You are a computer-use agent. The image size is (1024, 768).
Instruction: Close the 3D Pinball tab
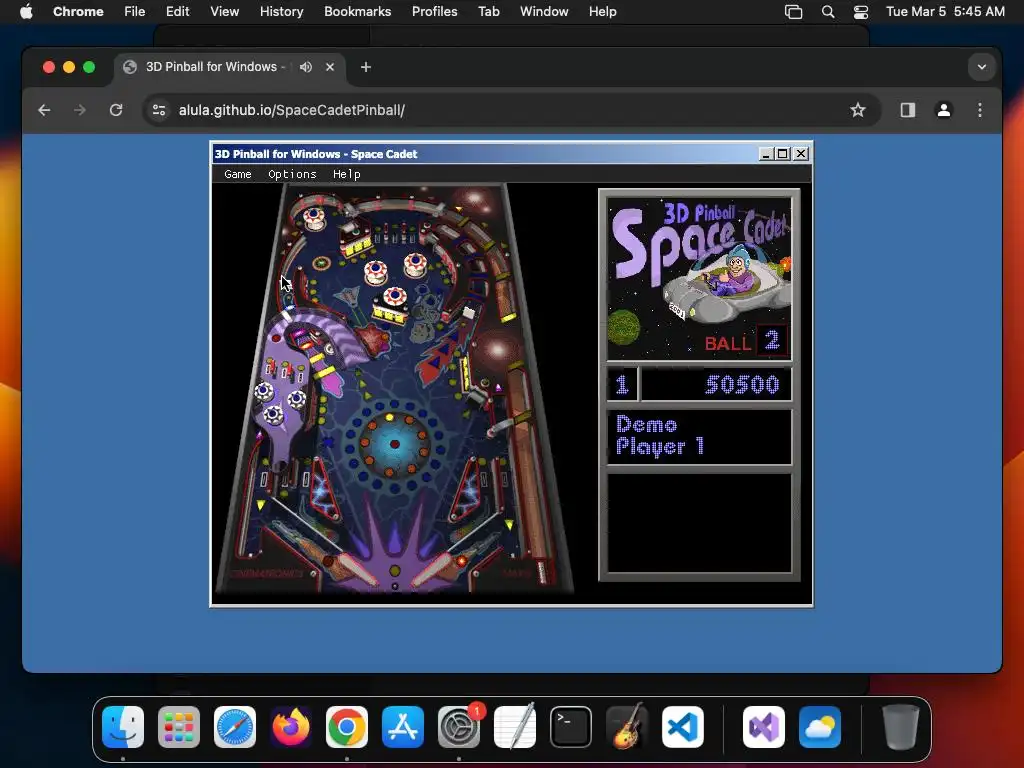pos(330,67)
